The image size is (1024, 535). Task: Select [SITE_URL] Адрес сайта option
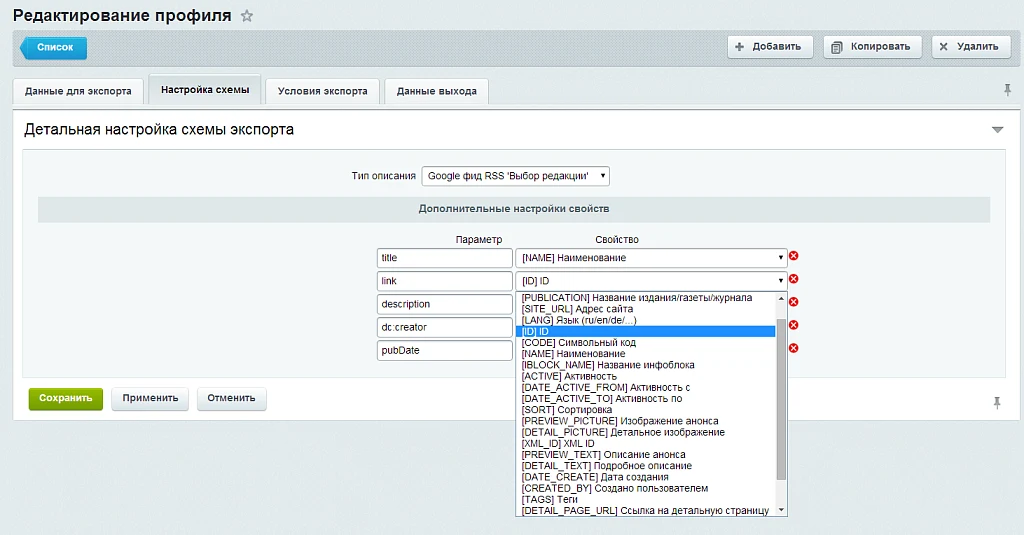coord(645,309)
